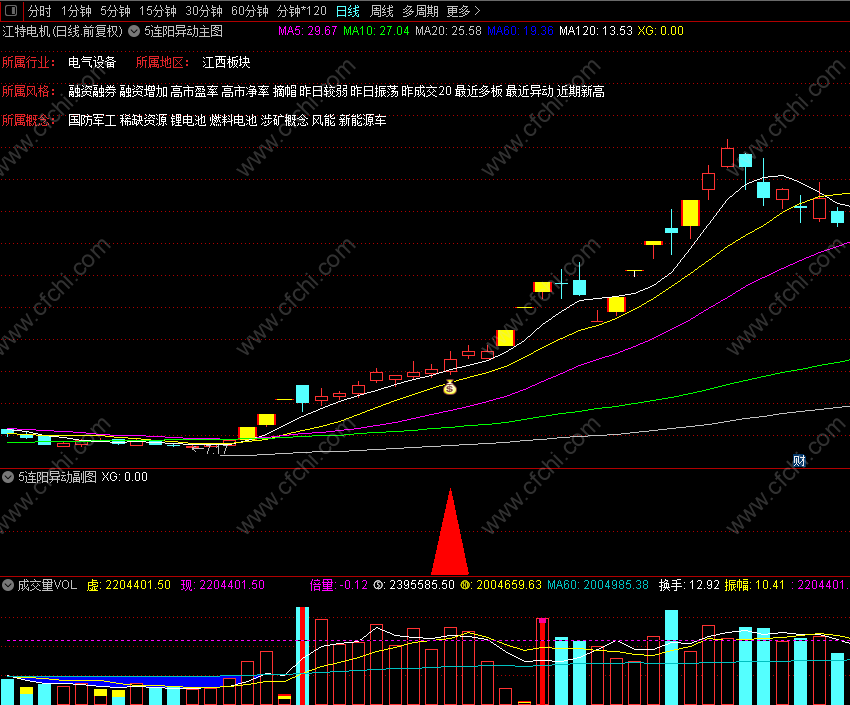This screenshot has height=705, width=850.
Task: Click the 振幅: 10.41 amplitude value
Action: 755,585
